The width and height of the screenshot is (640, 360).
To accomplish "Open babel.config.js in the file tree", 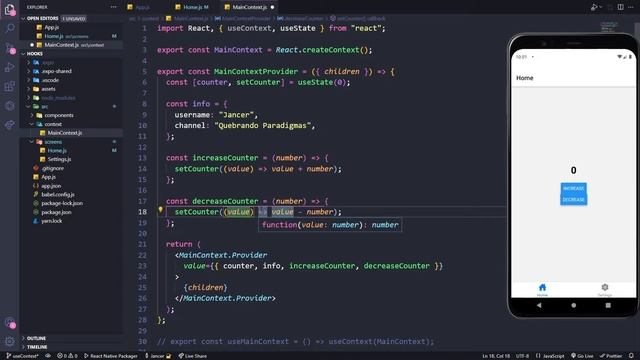I will 58,195.
